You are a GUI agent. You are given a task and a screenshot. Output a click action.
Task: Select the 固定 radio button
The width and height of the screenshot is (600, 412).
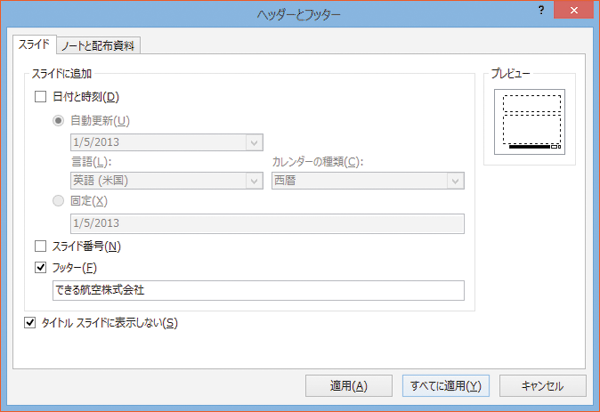(x=58, y=201)
